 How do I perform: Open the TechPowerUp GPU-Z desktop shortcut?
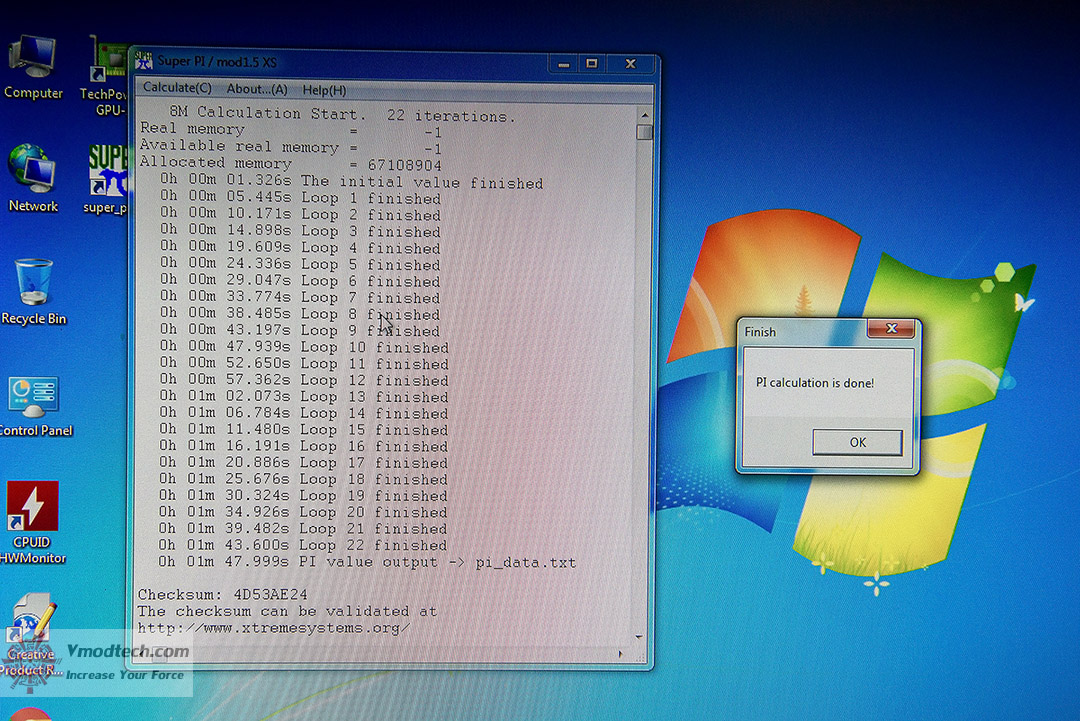point(105,76)
